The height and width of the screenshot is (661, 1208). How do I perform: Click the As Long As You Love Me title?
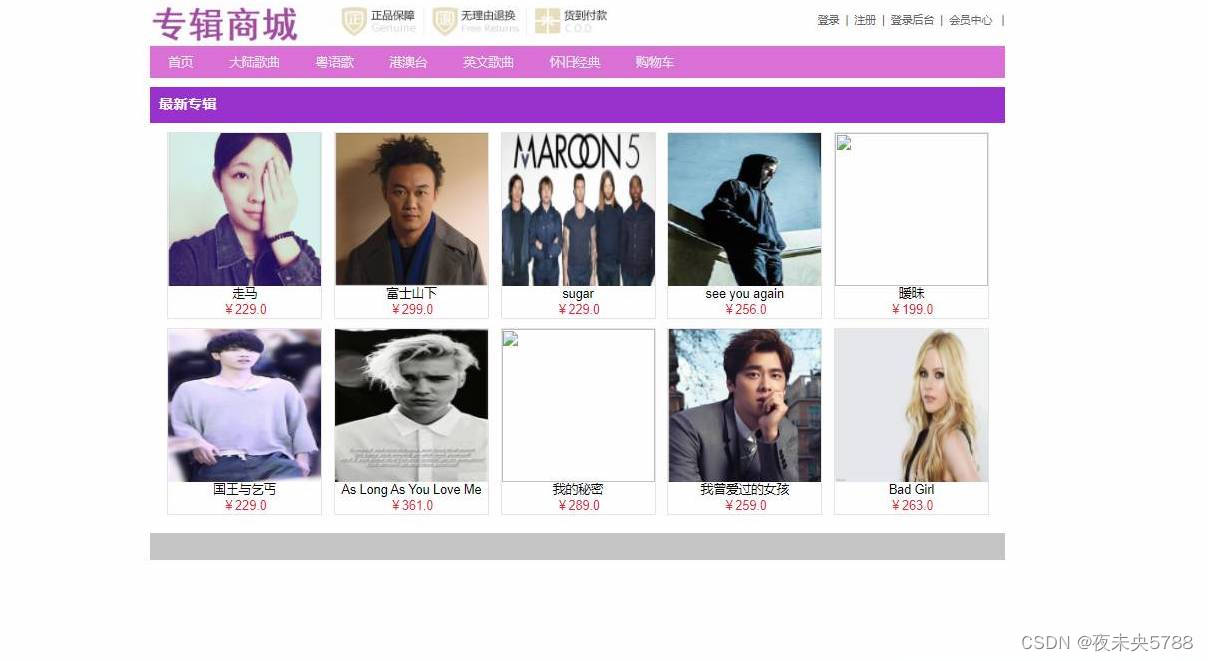(411, 490)
